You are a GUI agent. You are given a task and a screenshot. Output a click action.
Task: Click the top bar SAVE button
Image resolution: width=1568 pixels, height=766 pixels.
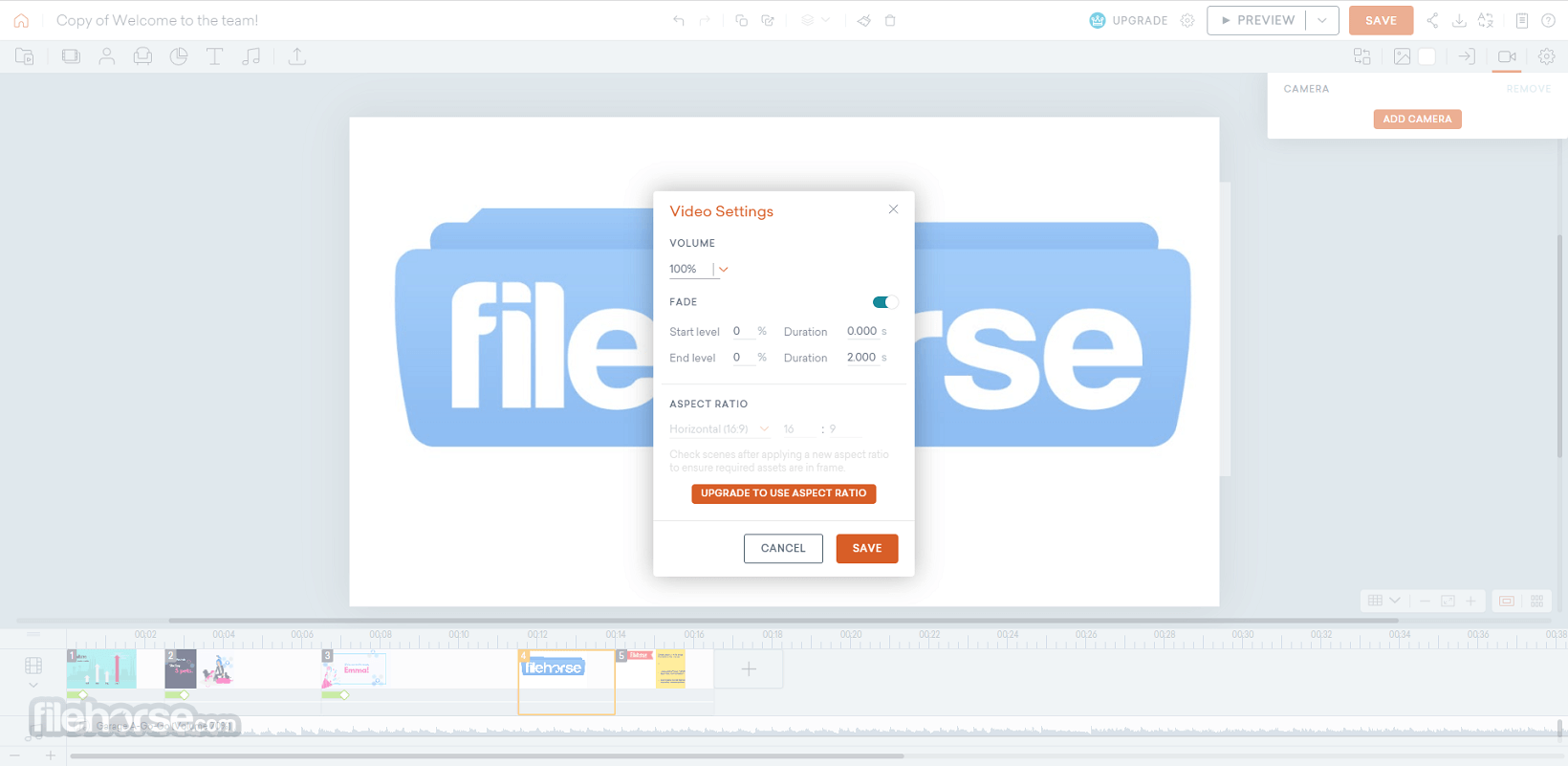click(x=1381, y=20)
